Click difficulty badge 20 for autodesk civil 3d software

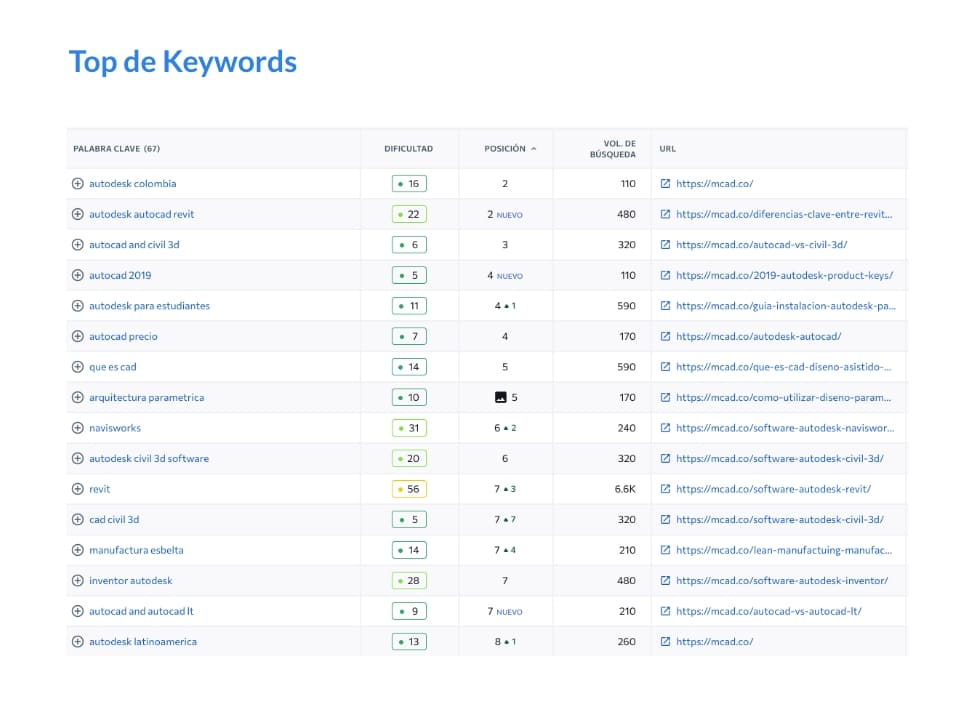click(x=409, y=459)
